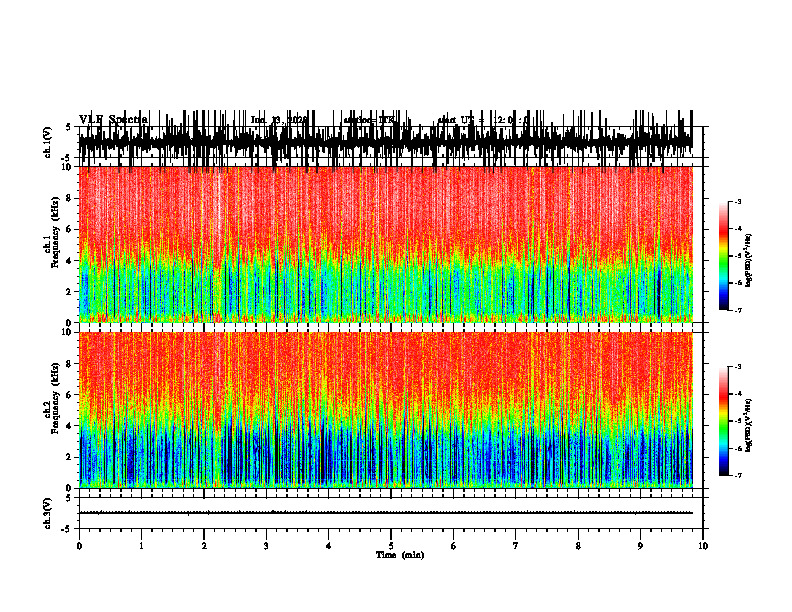Click the ch.1 color bar PSD units label
This screenshot has width=792, height=612.
click(x=749, y=261)
